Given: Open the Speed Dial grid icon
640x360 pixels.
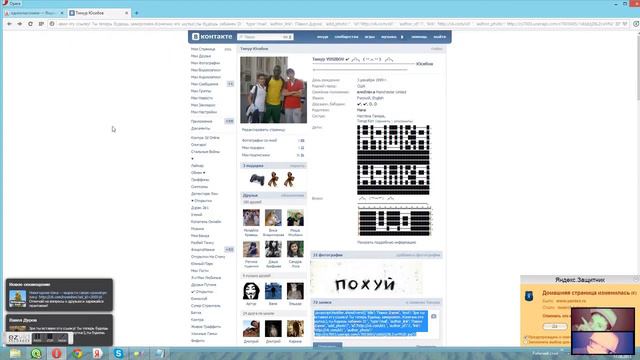Looking at the screenshot, I should click(41, 24).
